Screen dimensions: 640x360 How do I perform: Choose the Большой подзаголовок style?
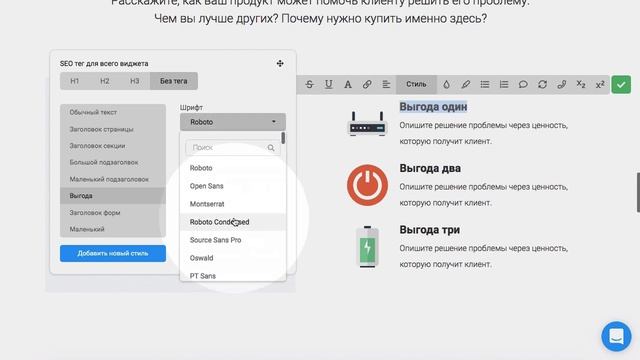[x=113, y=162]
